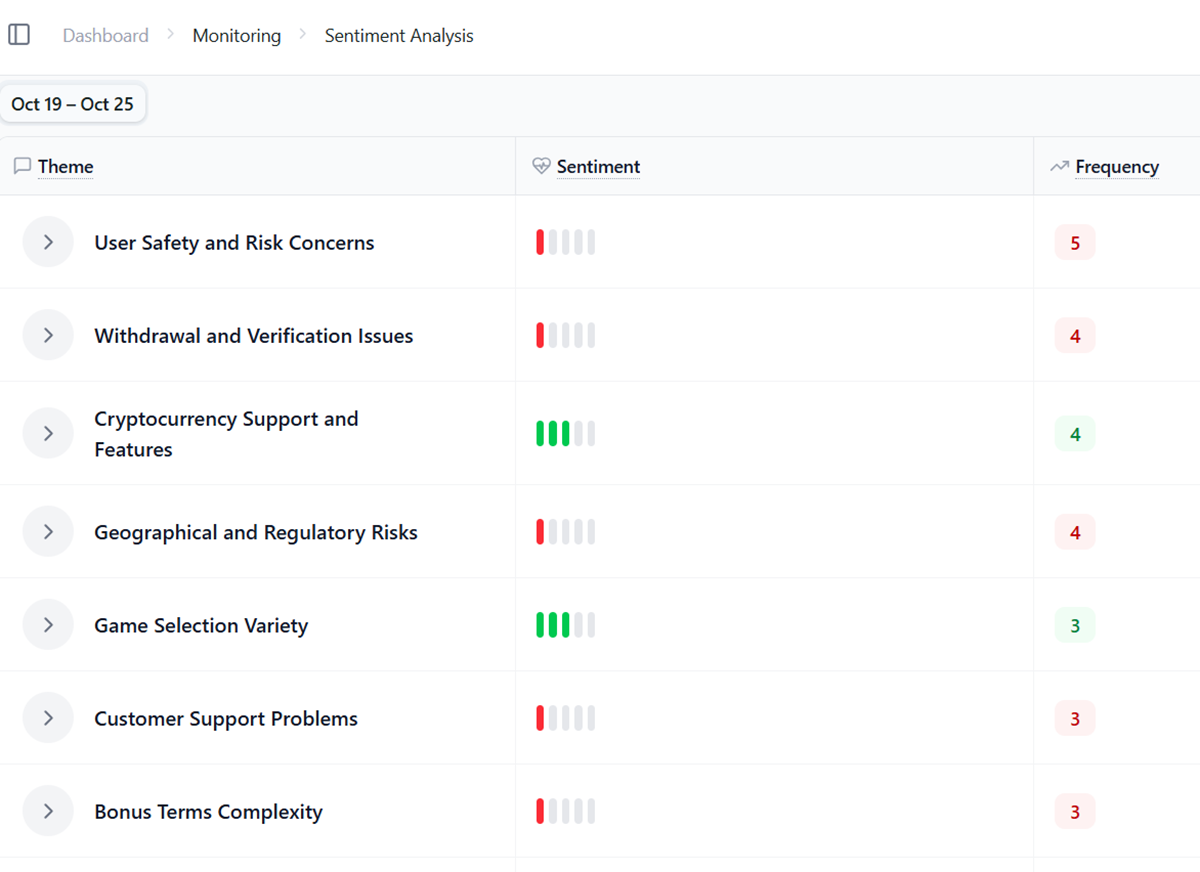Sort by the Sentiment column header
1200x872 pixels.
[x=598, y=167]
